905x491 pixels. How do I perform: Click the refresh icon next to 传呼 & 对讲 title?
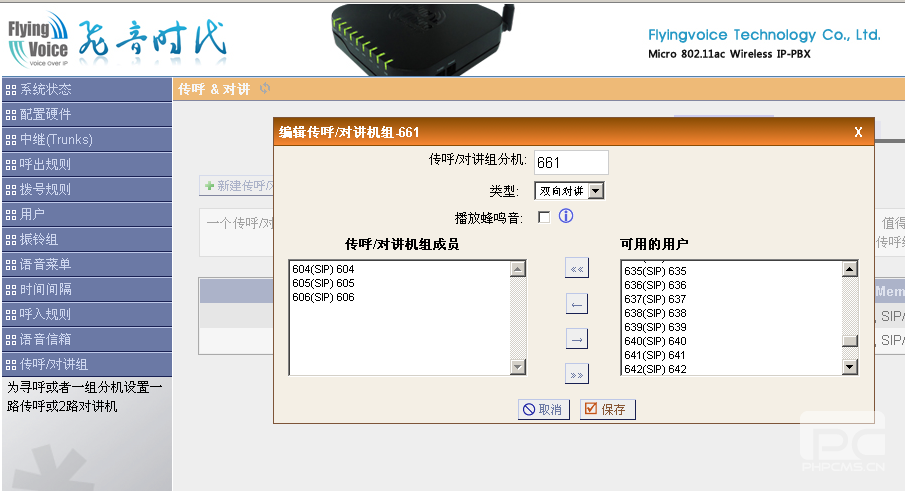coord(265,89)
